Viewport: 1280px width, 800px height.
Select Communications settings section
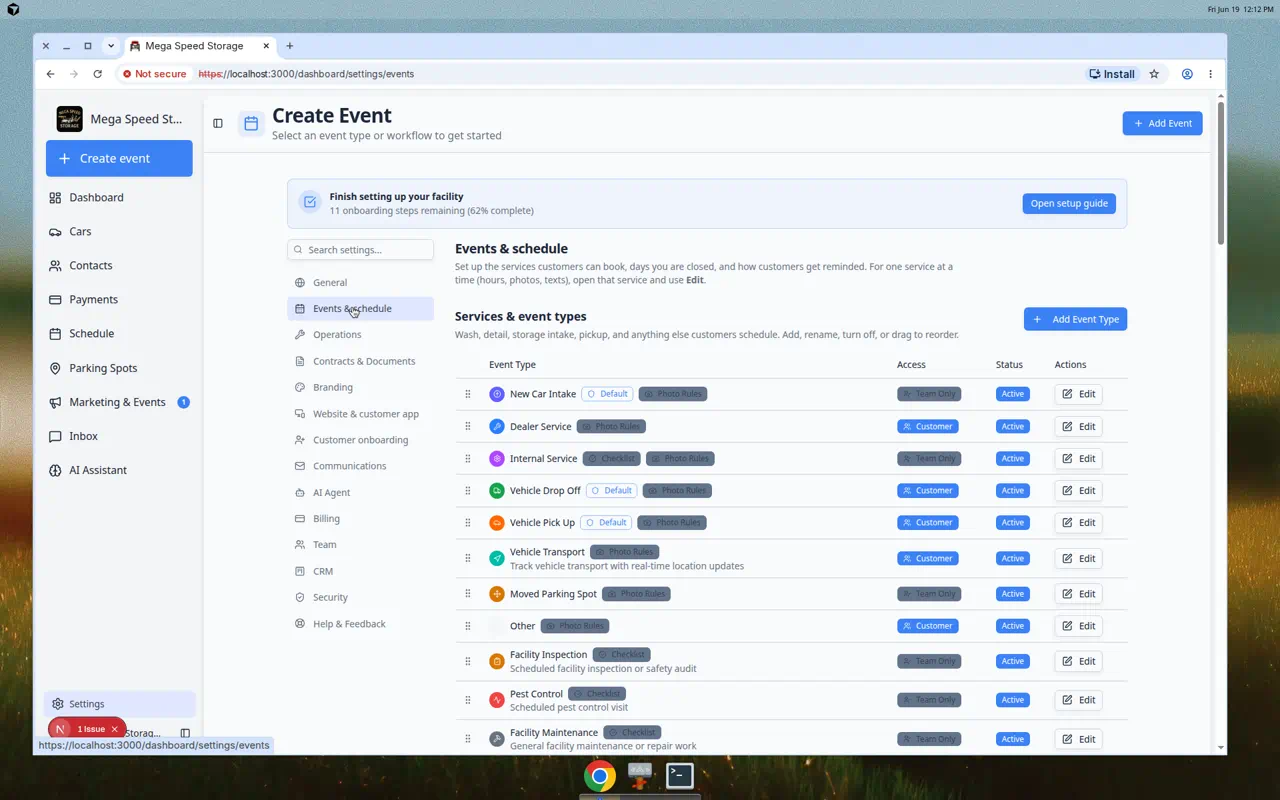tap(360, 466)
